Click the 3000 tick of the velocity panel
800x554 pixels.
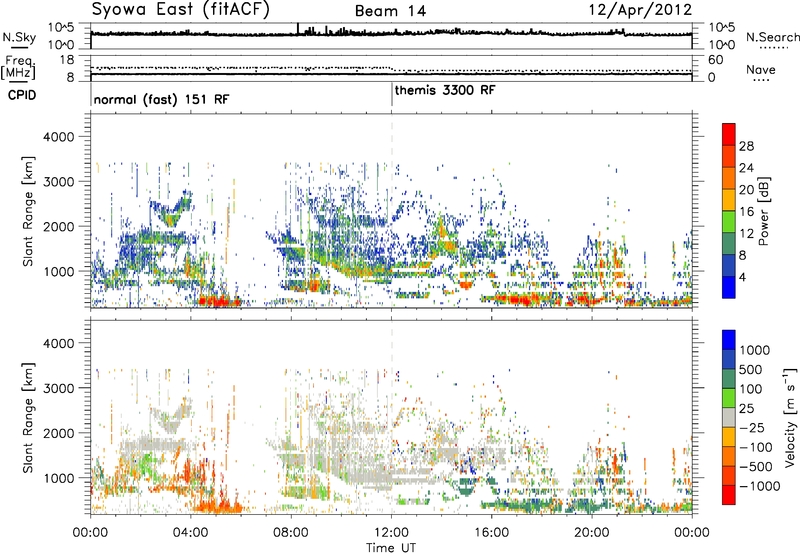pyautogui.click(x=59, y=388)
